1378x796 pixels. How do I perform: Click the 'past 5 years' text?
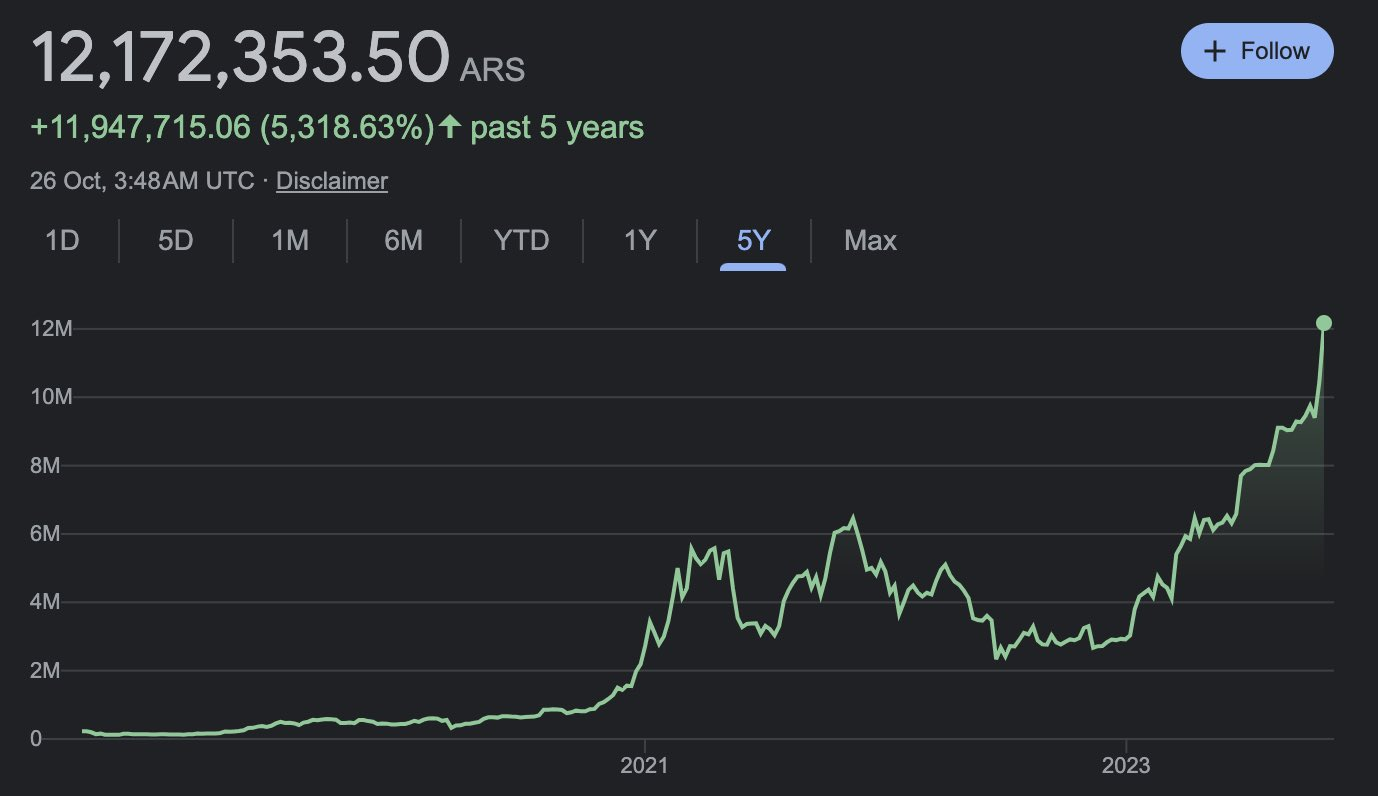557,128
